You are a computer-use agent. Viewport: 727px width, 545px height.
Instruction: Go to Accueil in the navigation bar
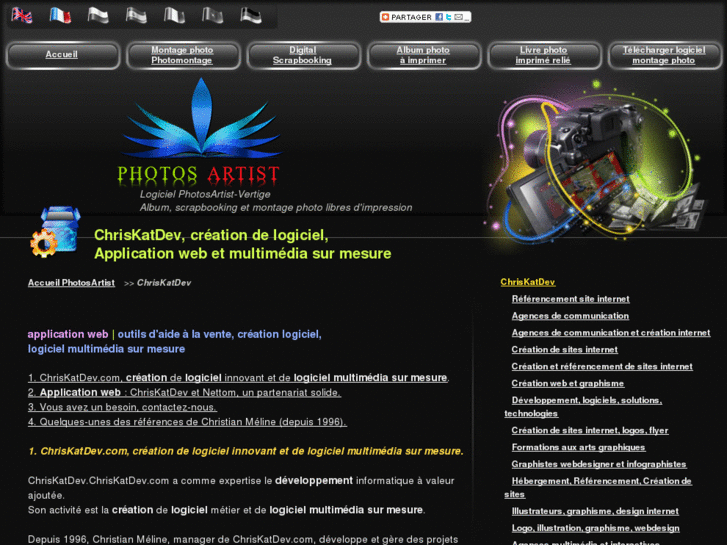(63, 55)
